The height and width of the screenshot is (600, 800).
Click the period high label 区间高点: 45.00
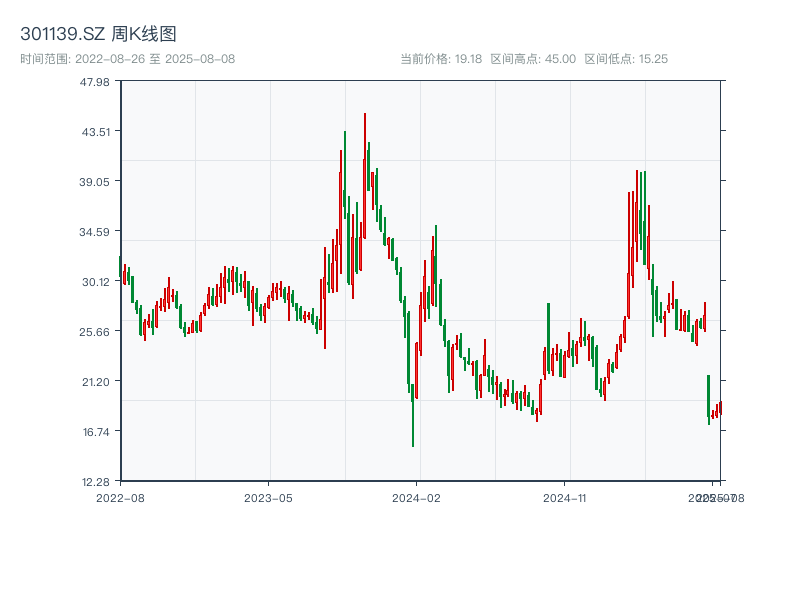(533, 59)
